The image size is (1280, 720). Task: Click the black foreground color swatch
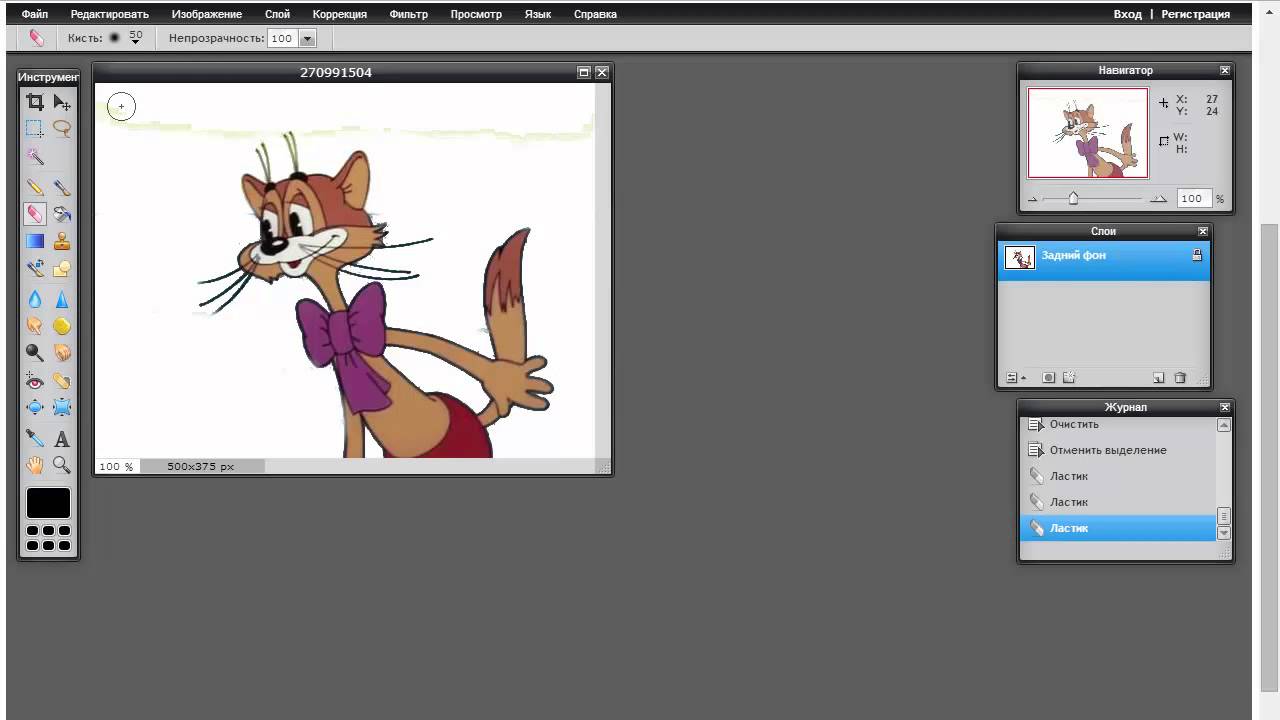click(48, 503)
